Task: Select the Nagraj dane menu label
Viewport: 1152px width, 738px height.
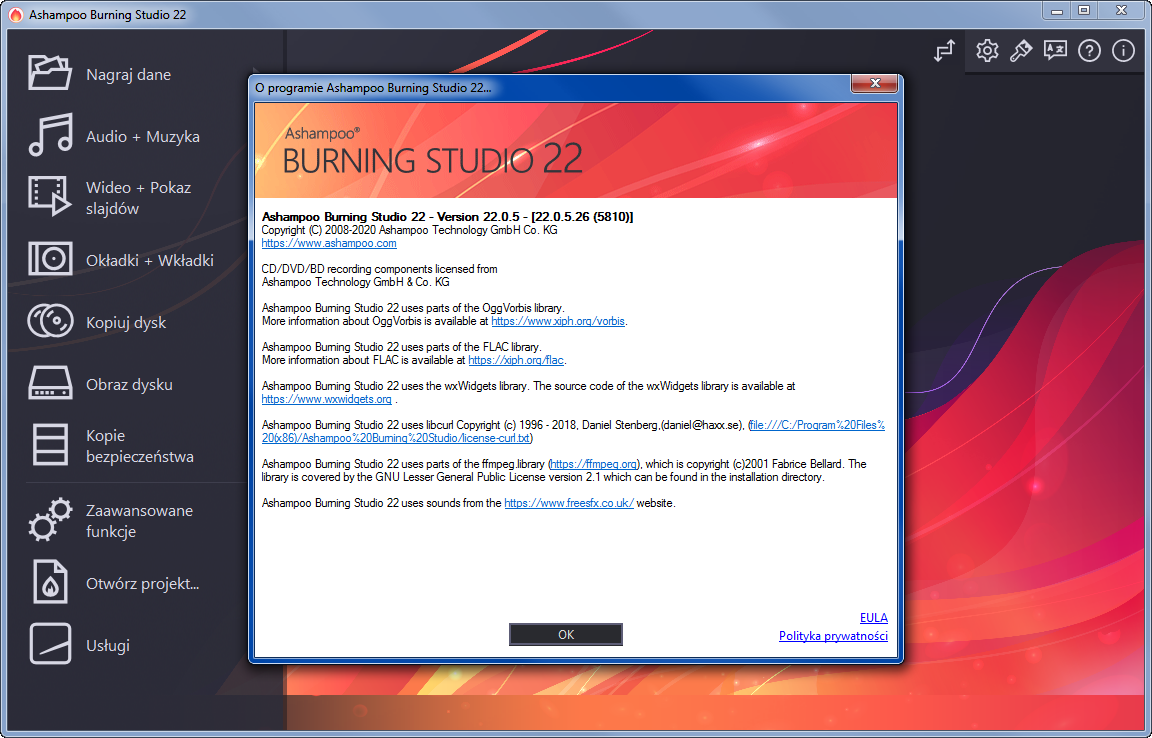Action: pos(129,74)
